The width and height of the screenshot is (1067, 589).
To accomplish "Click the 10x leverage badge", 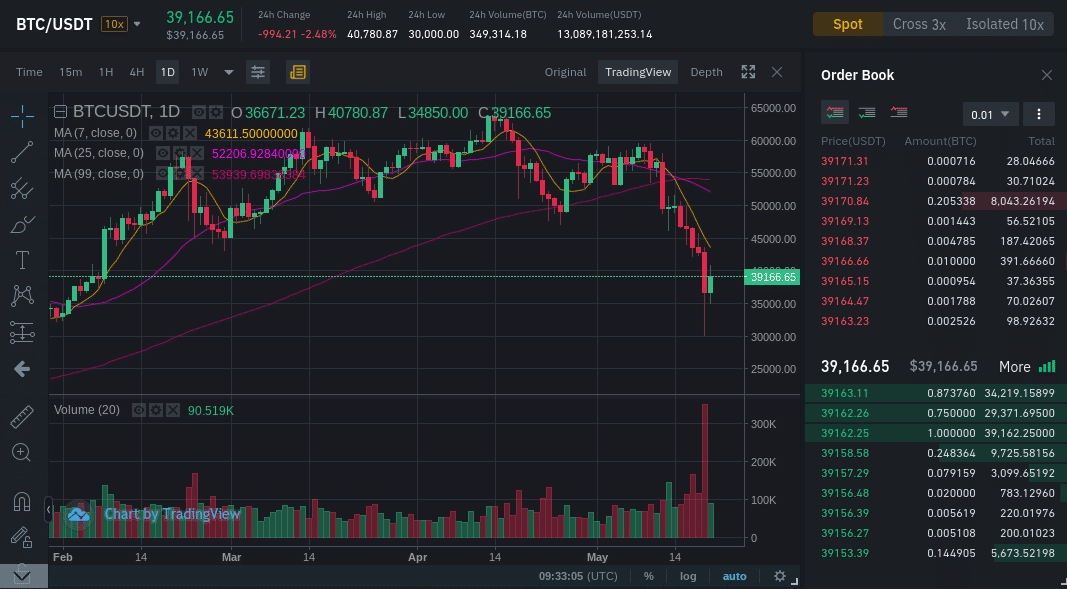I will click(x=114, y=24).
